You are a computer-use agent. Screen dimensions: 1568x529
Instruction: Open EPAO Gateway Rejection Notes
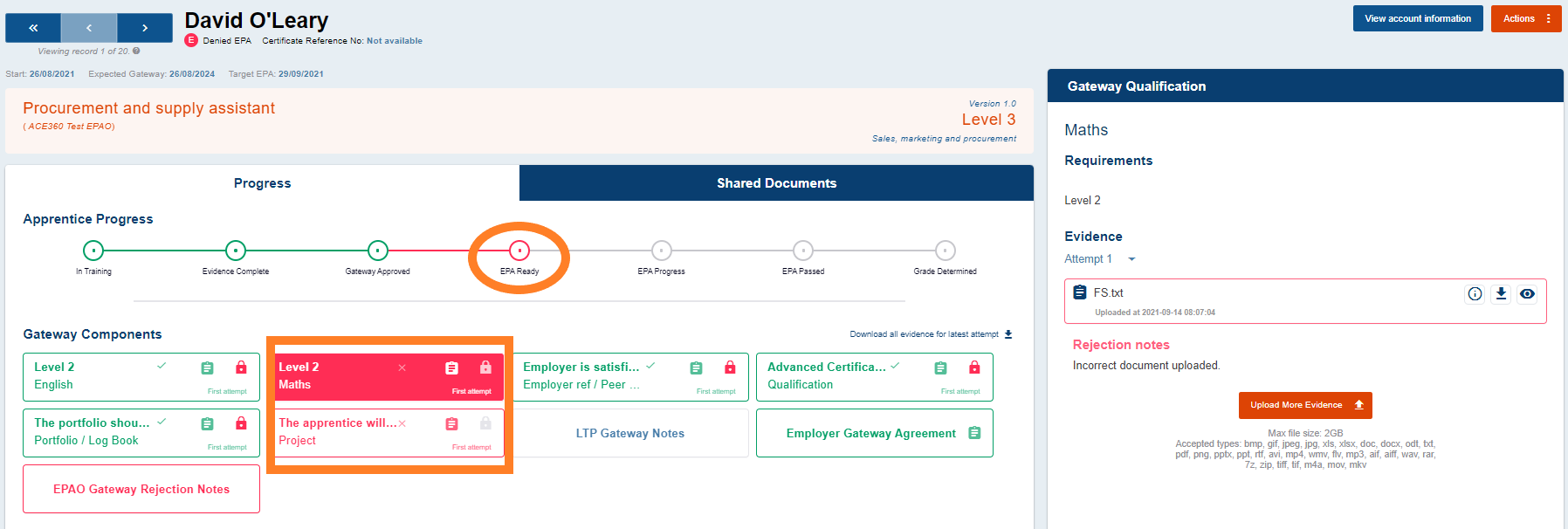tap(141, 489)
